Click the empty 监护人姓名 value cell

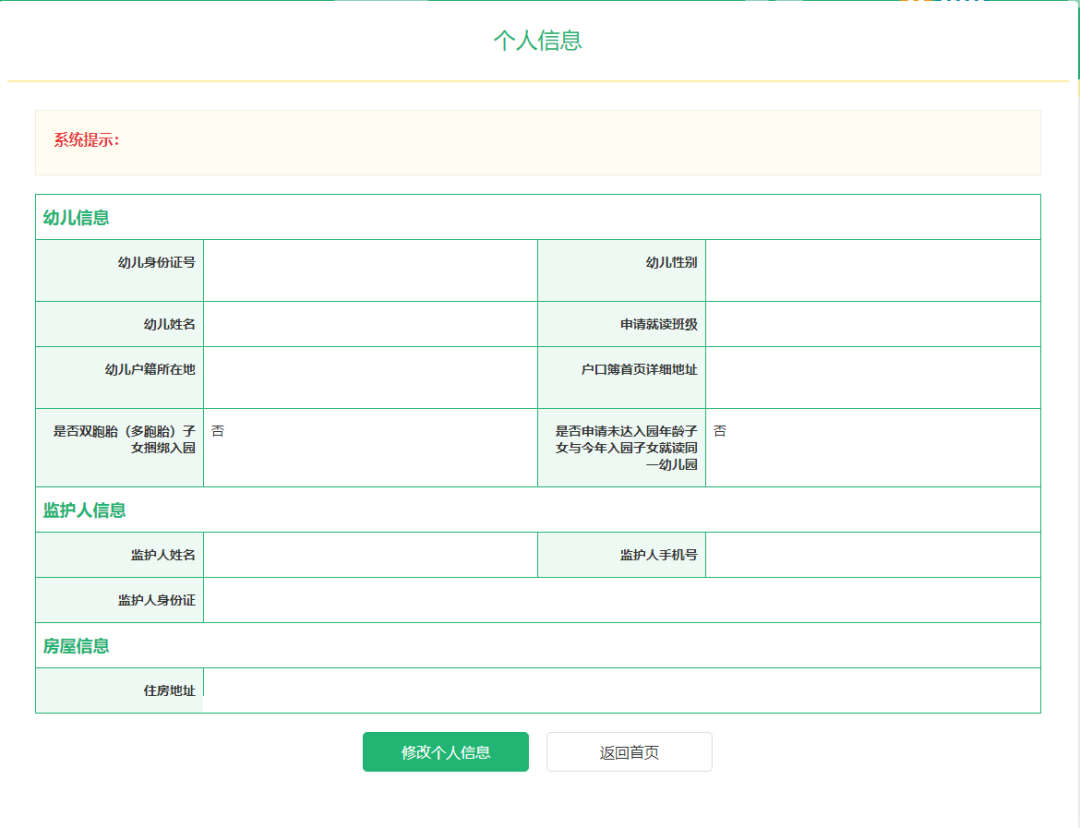click(x=370, y=555)
